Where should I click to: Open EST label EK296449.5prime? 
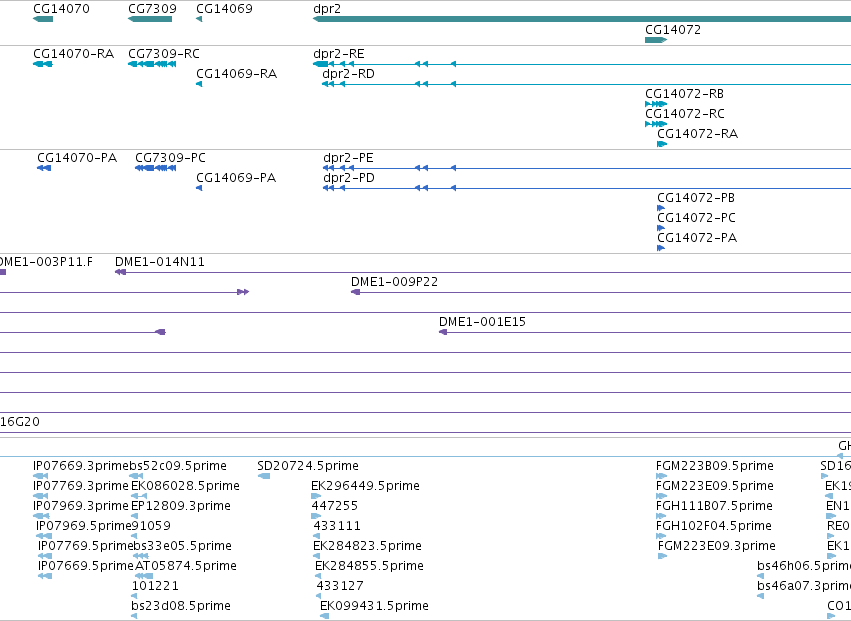(x=365, y=486)
